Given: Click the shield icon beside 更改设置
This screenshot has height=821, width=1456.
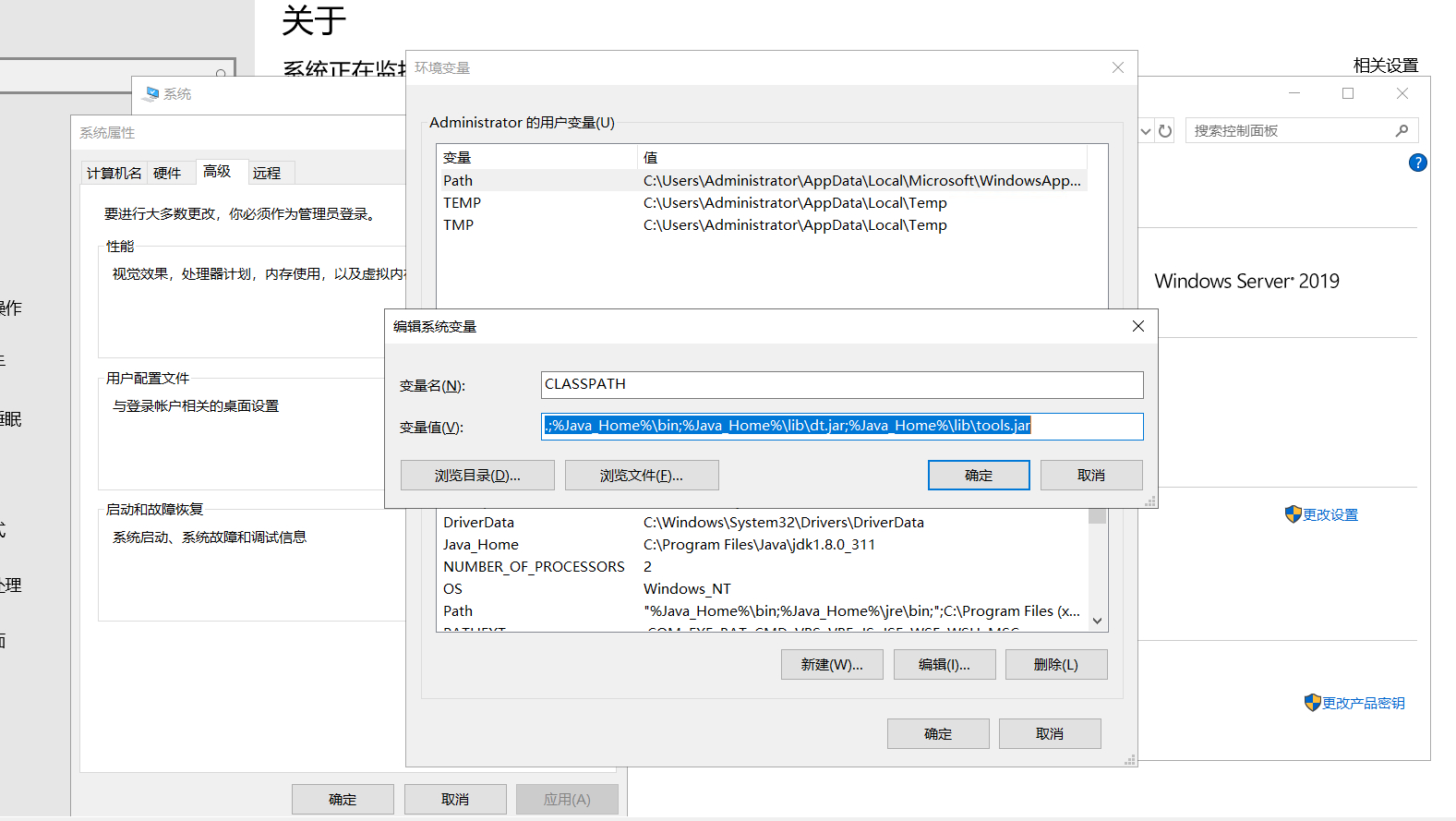Looking at the screenshot, I should 1293,514.
